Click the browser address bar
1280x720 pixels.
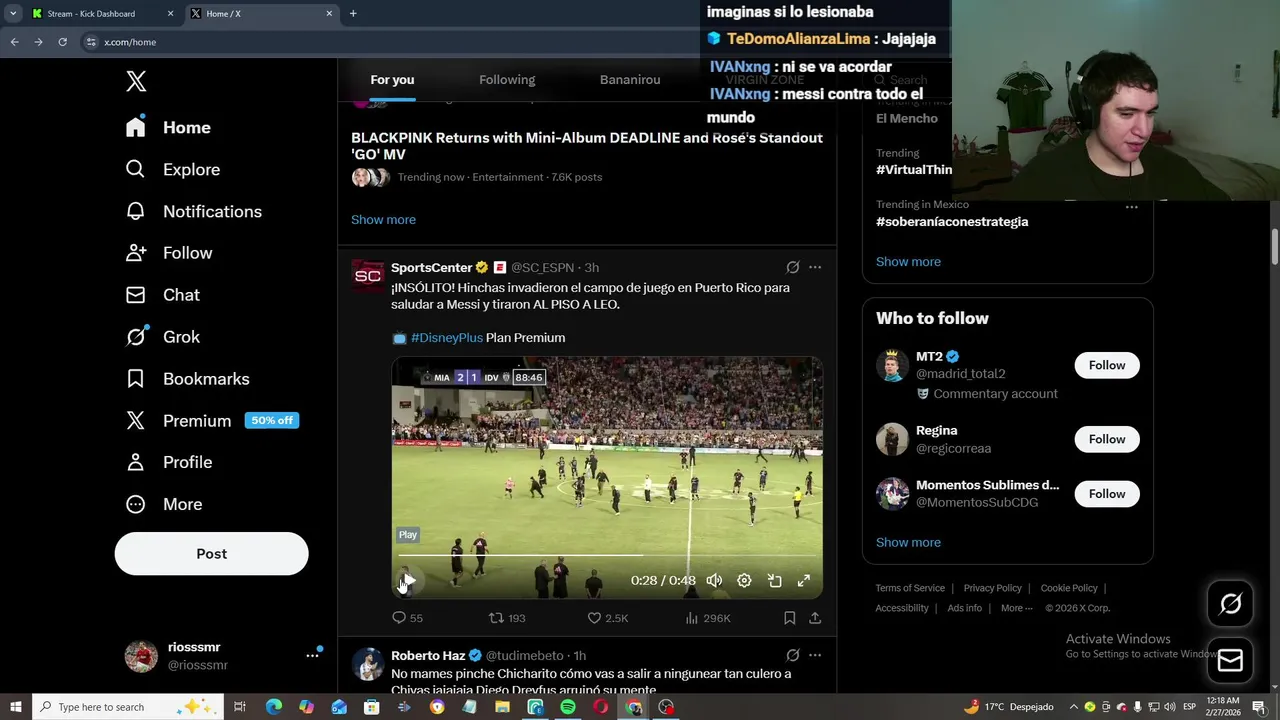(390, 42)
